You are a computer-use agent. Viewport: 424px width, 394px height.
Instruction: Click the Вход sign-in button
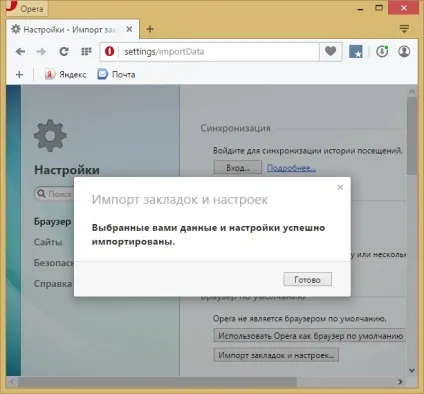237,167
